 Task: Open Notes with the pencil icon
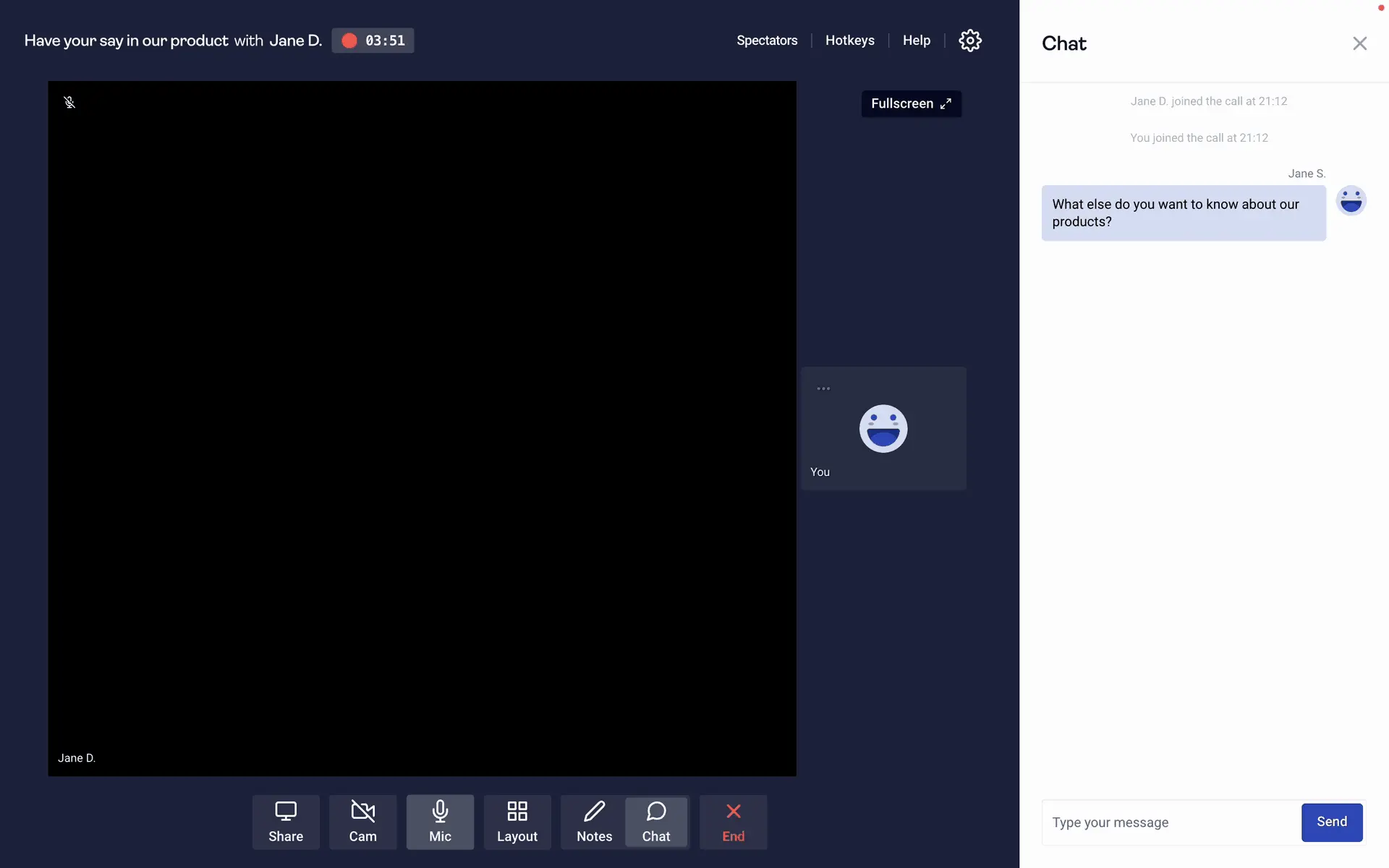[x=594, y=822]
